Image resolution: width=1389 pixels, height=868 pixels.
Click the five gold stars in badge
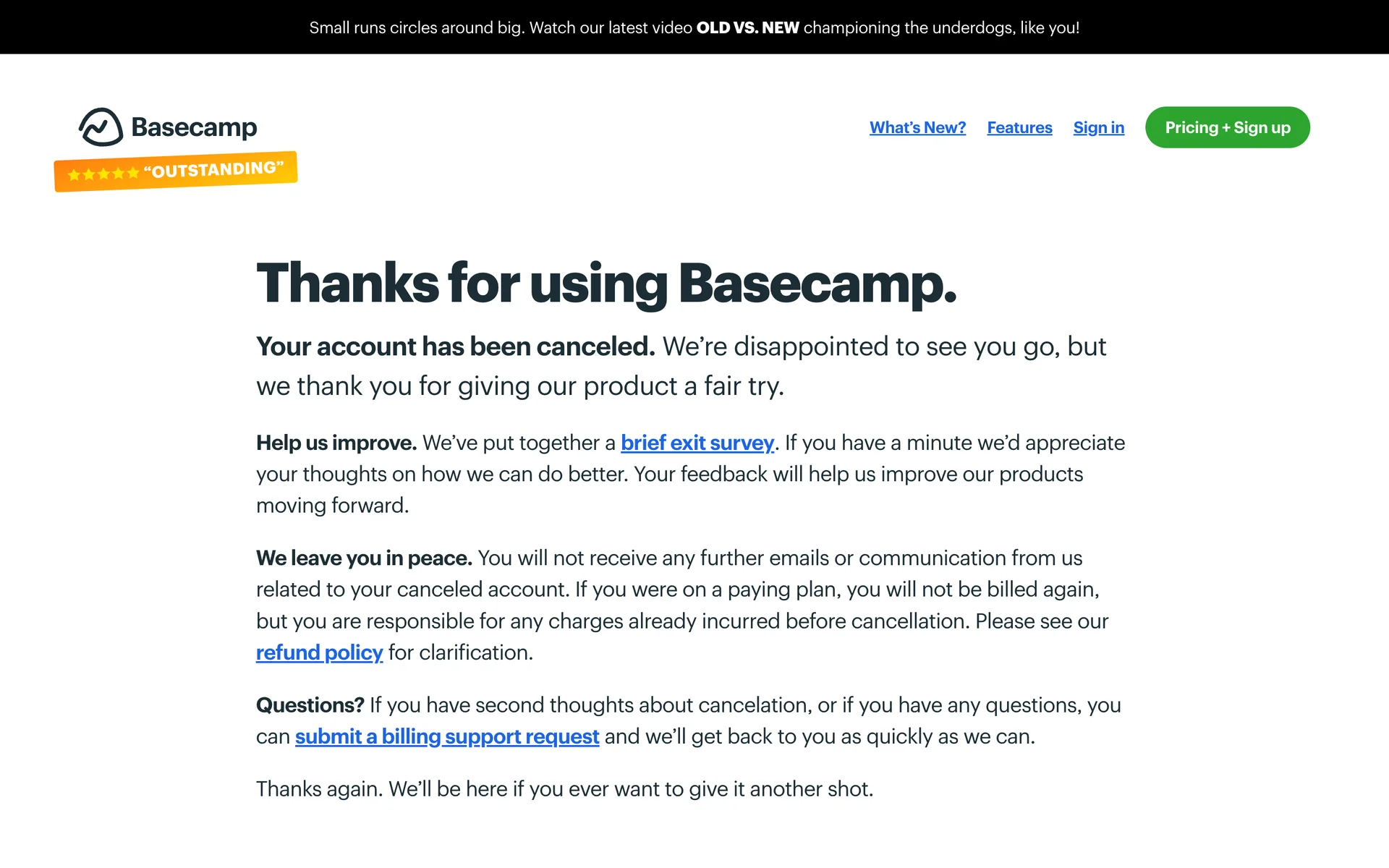[x=103, y=174]
